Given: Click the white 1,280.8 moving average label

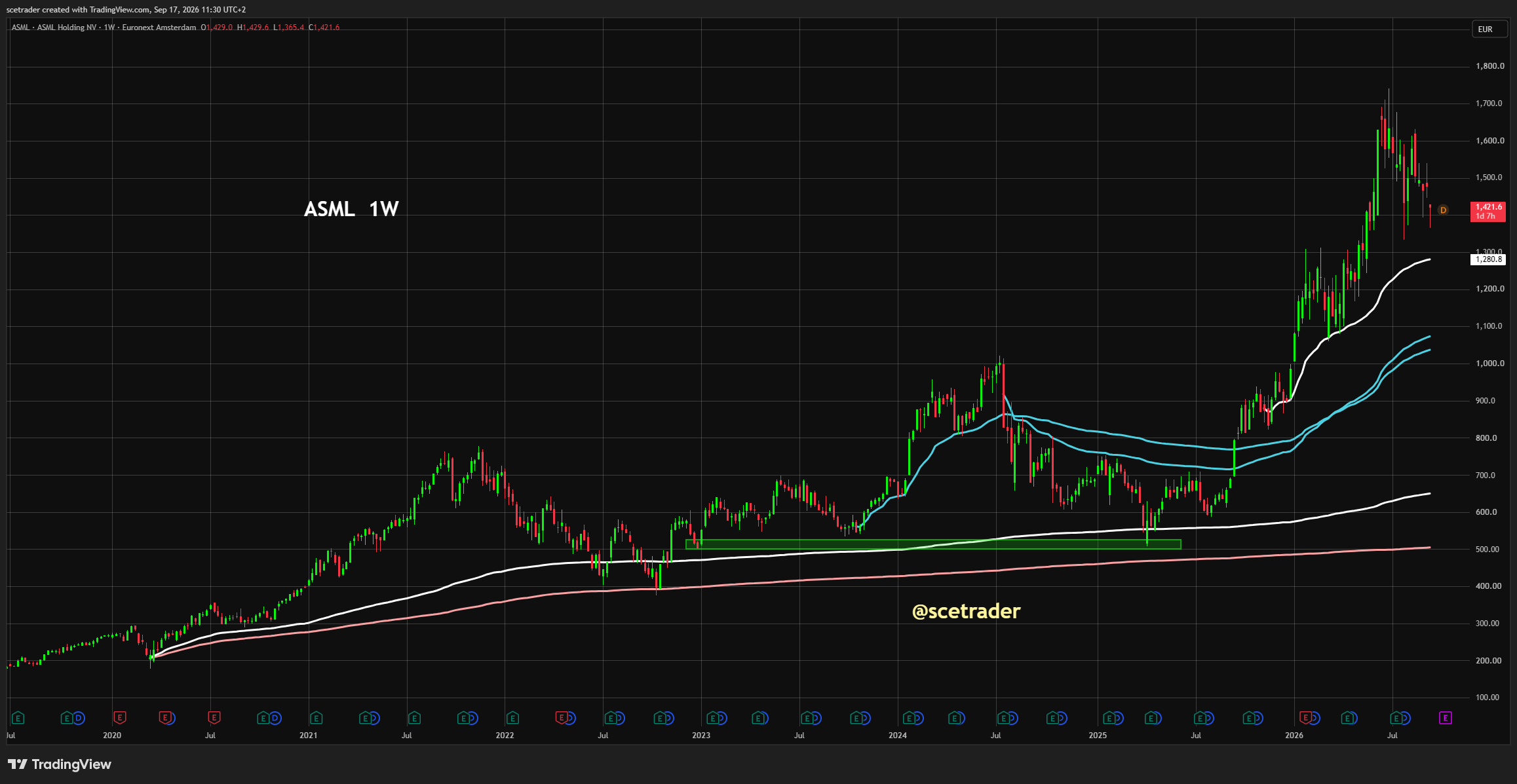Looking at the screenshot, I should coord(1488,259).
